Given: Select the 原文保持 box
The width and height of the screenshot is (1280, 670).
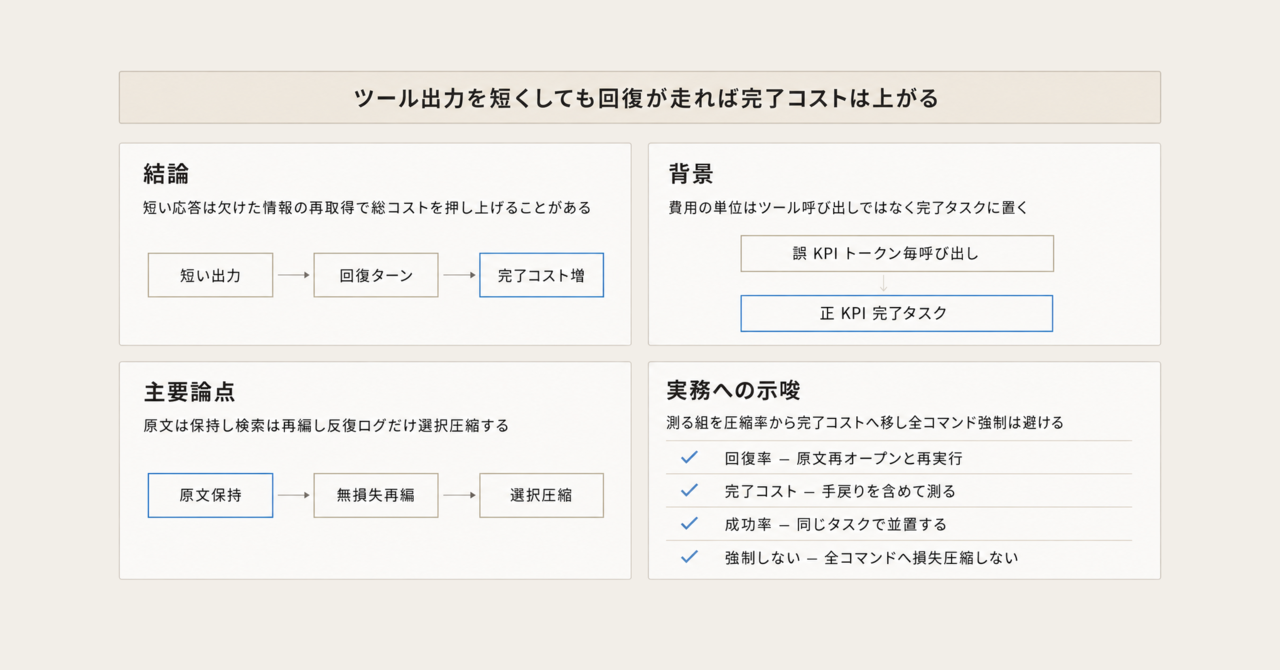Looking at the screenshot, I should click(210, 495).
